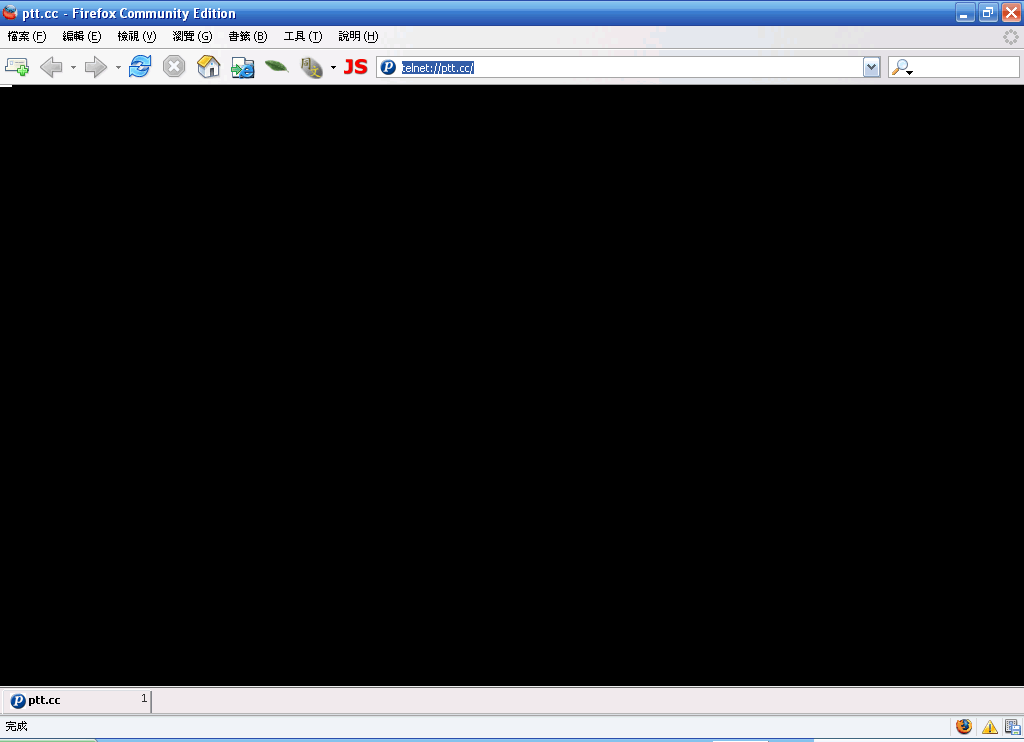
Task: Click the IE view icon in toolbar
Action: click(x=243, y=67)
